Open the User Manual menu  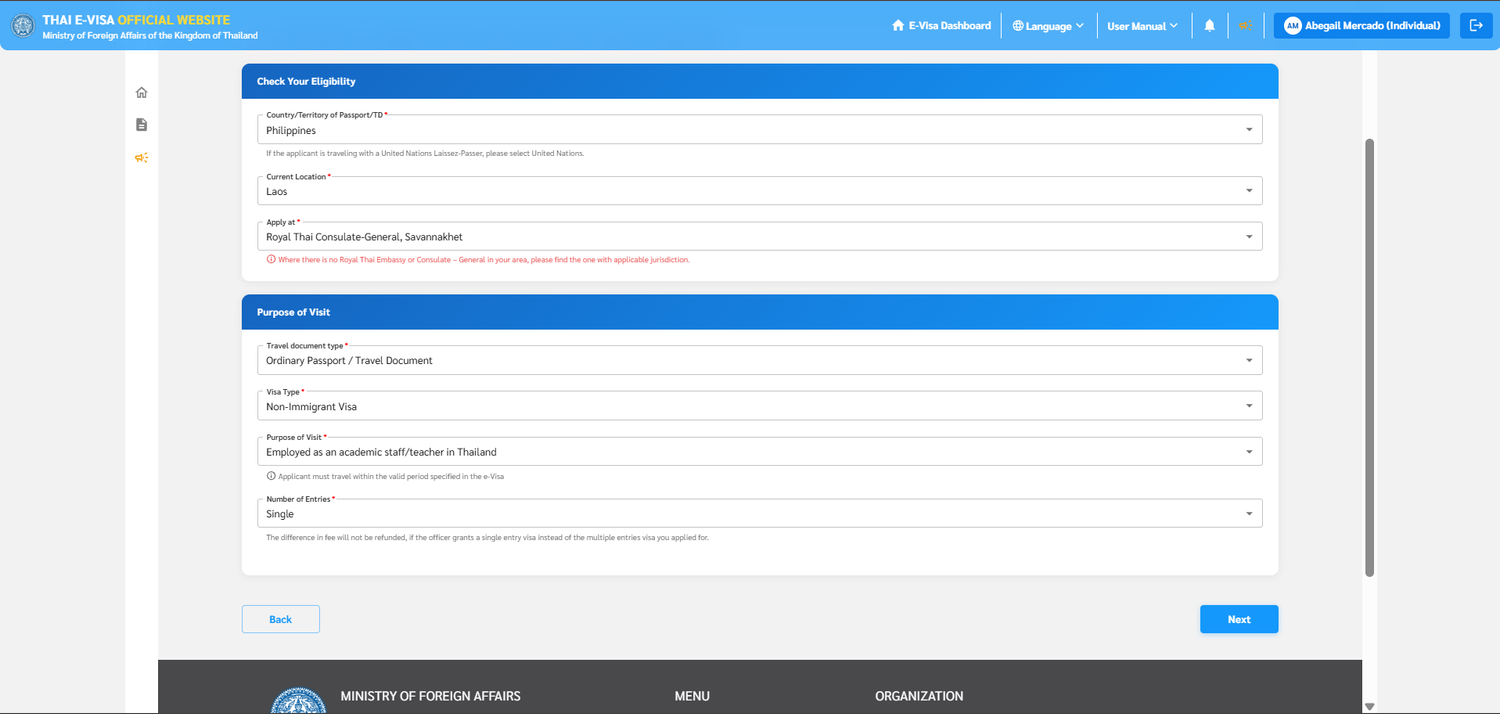point(1142,26)
